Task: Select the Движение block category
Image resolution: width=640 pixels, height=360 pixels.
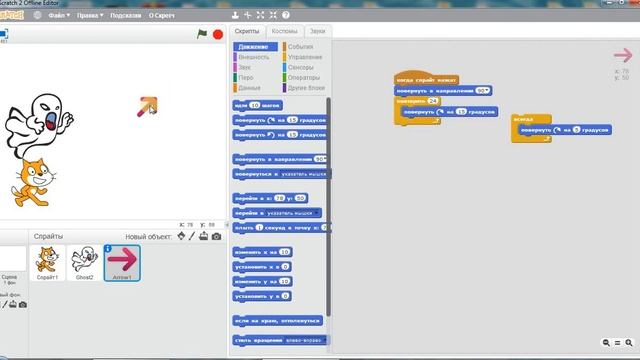Action: pyautogui.click(x=256, y=47)
